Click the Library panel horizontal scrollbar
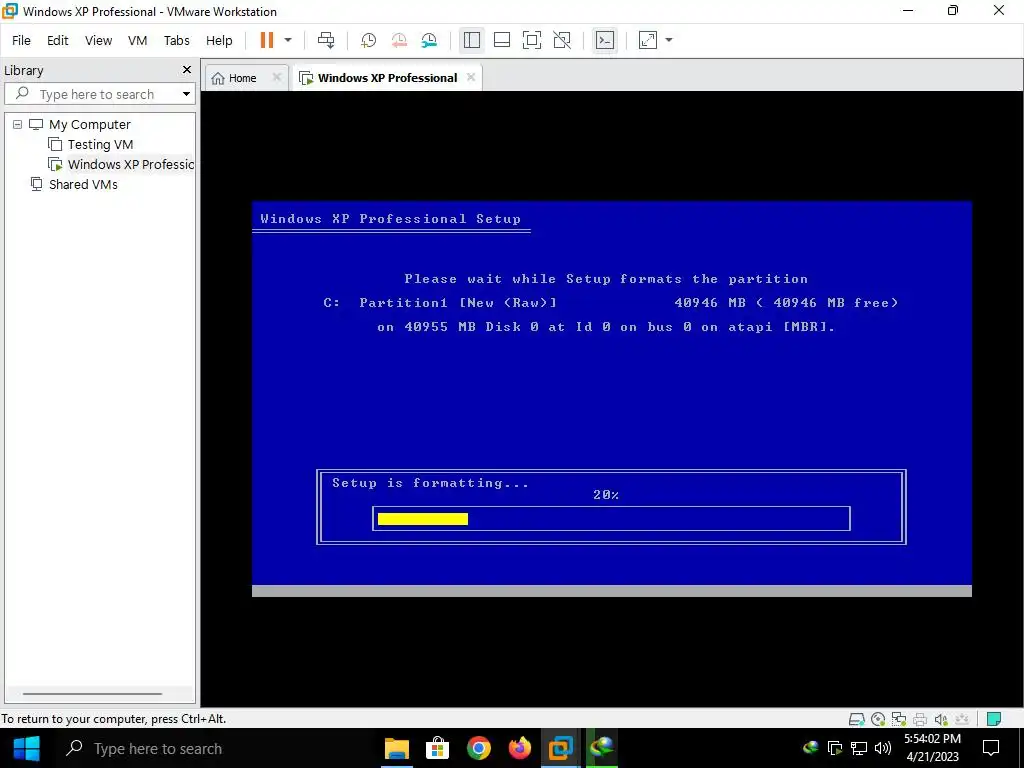This screenshot has width=1024, height=768. pyautogui.click(x=92, y=694)
